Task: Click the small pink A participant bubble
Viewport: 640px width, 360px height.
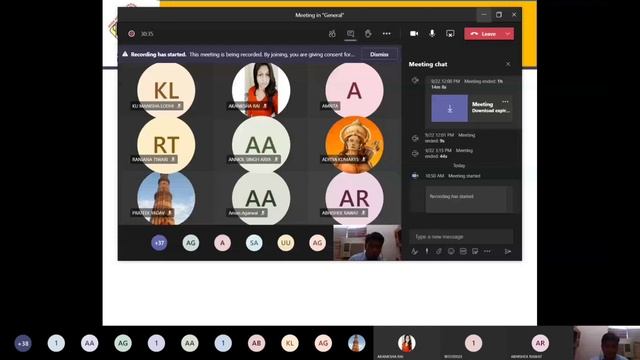Action: pos(222,243)
